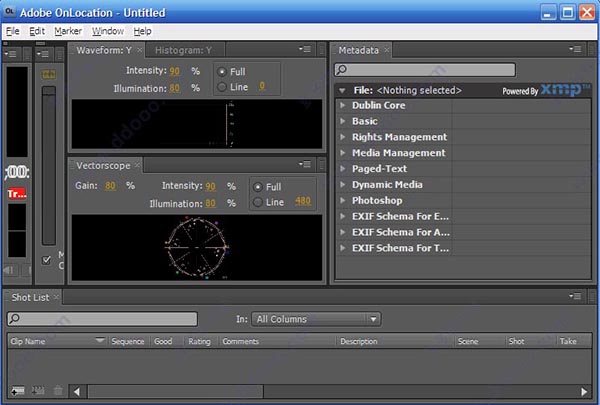Open the All Columns dropdown
The width and height of the screenshot is (600, 405).
(x=316, y=319)
